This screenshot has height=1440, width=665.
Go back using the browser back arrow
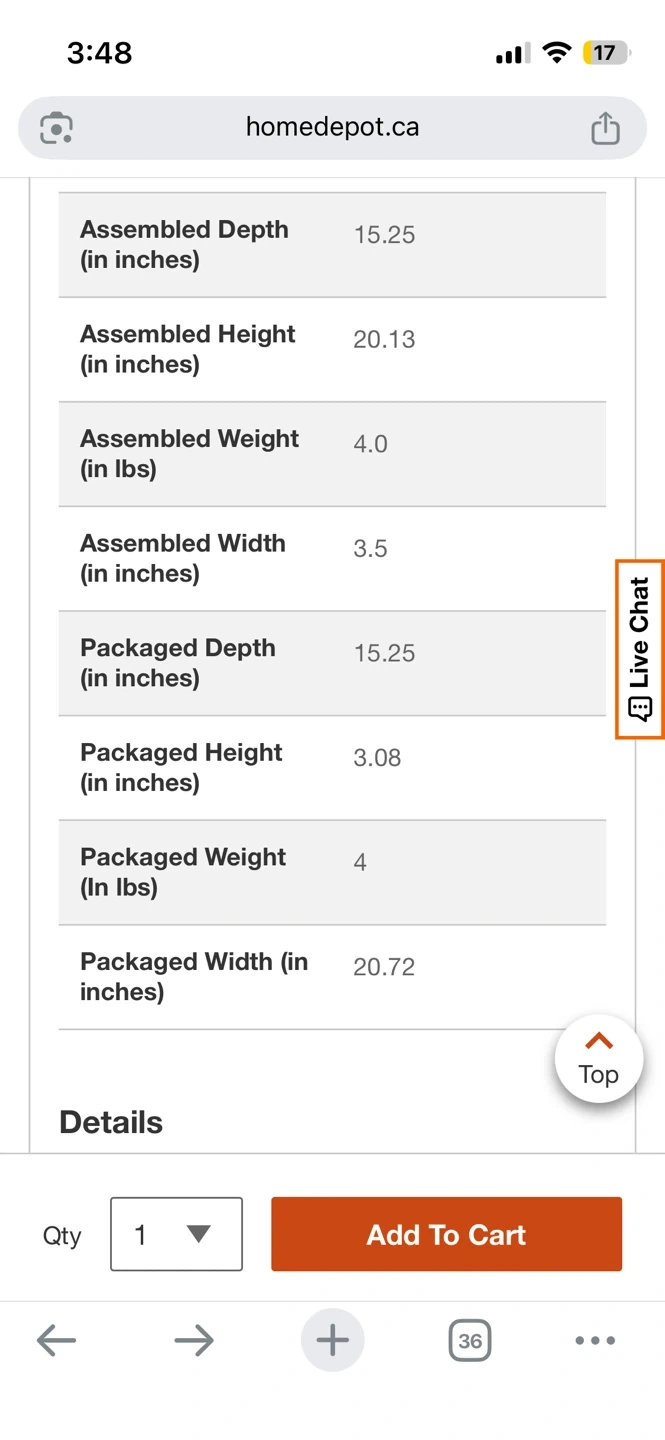point(56,1340)
